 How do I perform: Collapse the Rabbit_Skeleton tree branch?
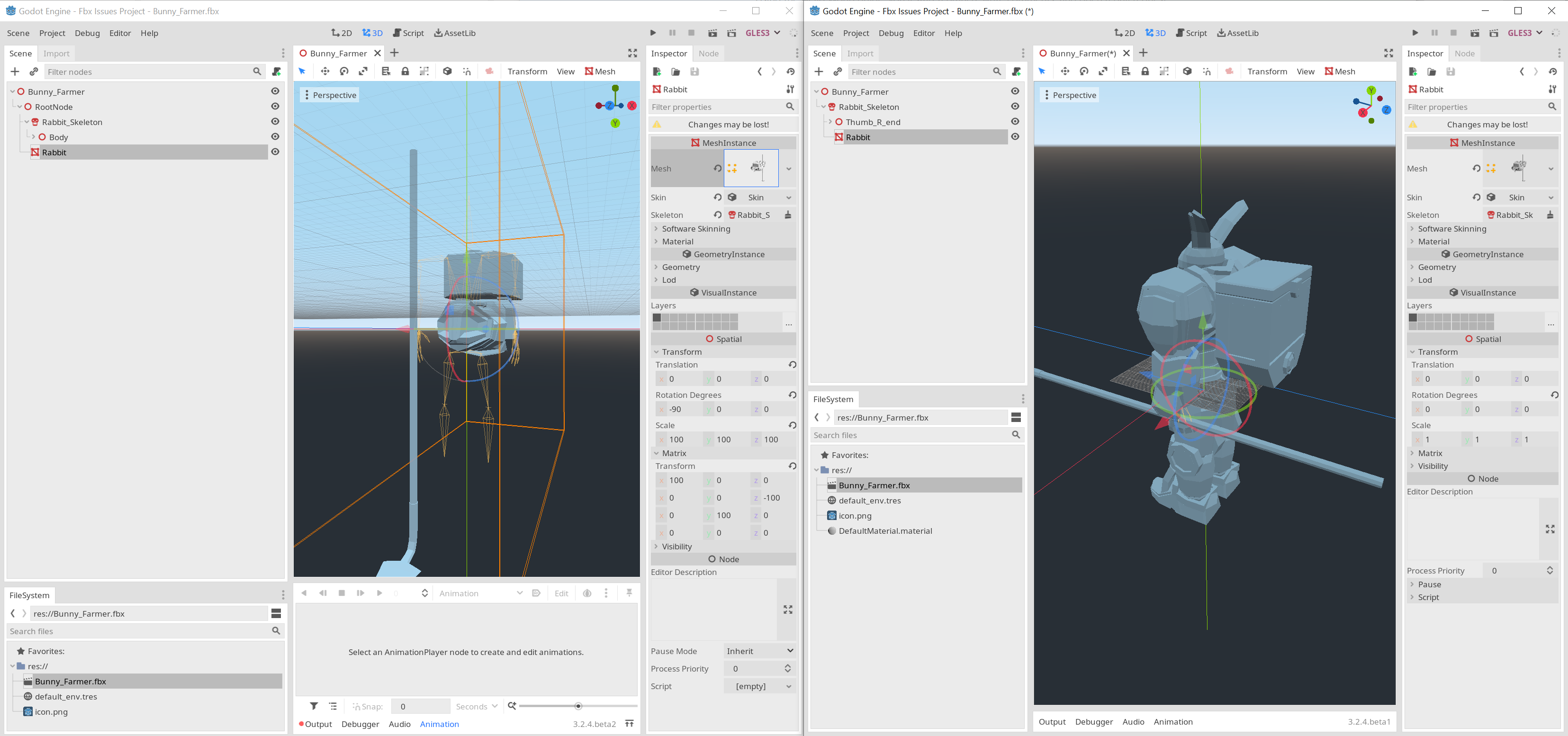point(27,122)
